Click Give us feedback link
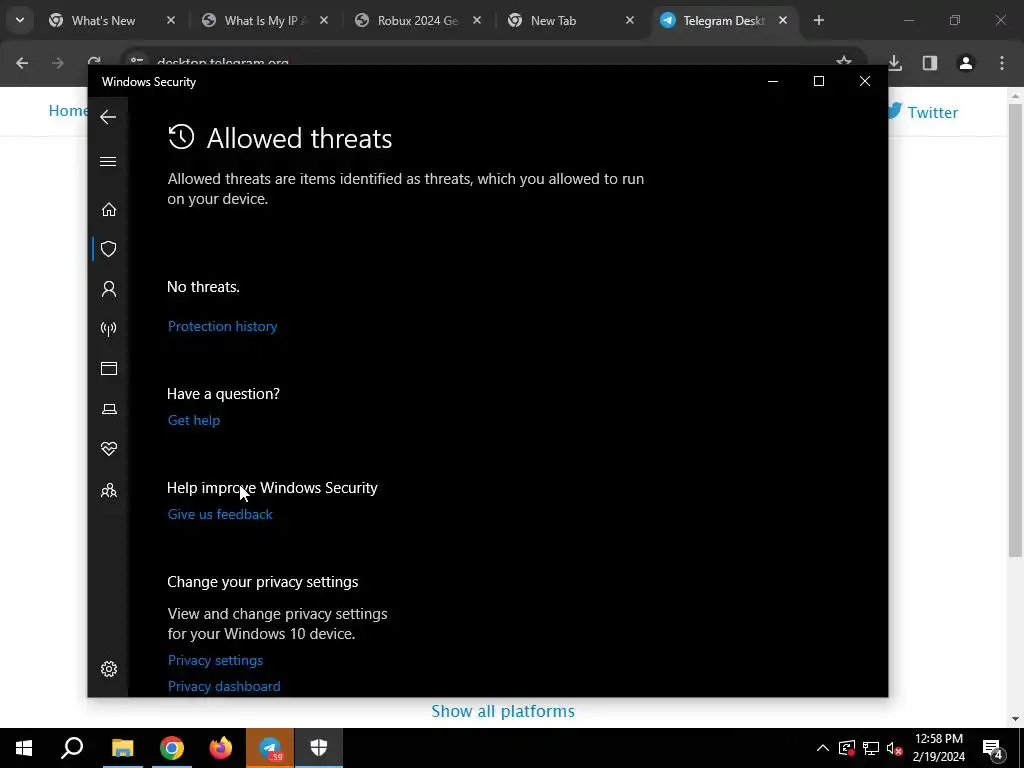The height and width of the screenshot is (768, 1024). 220,514
